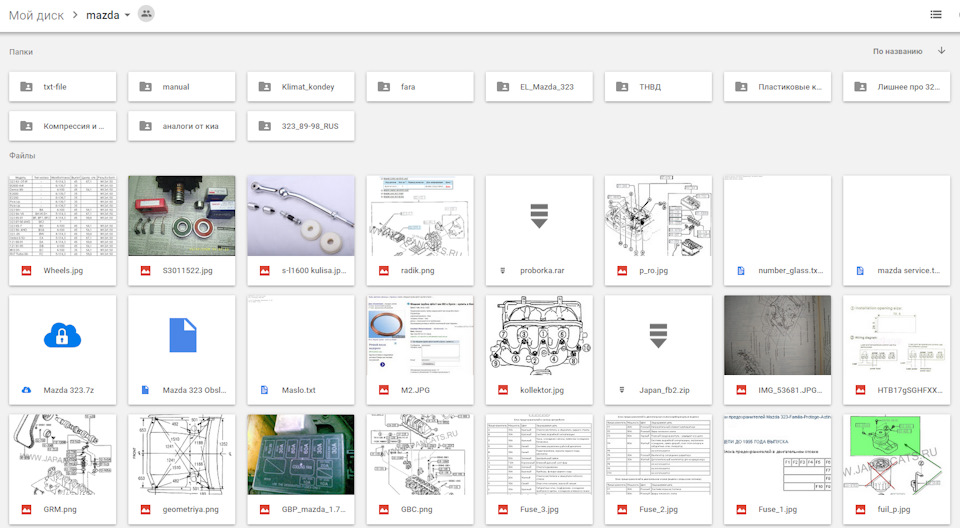960x528 pixels.
Task: Select the S3011522.jpg thumbnail preview
Action: 181,216
